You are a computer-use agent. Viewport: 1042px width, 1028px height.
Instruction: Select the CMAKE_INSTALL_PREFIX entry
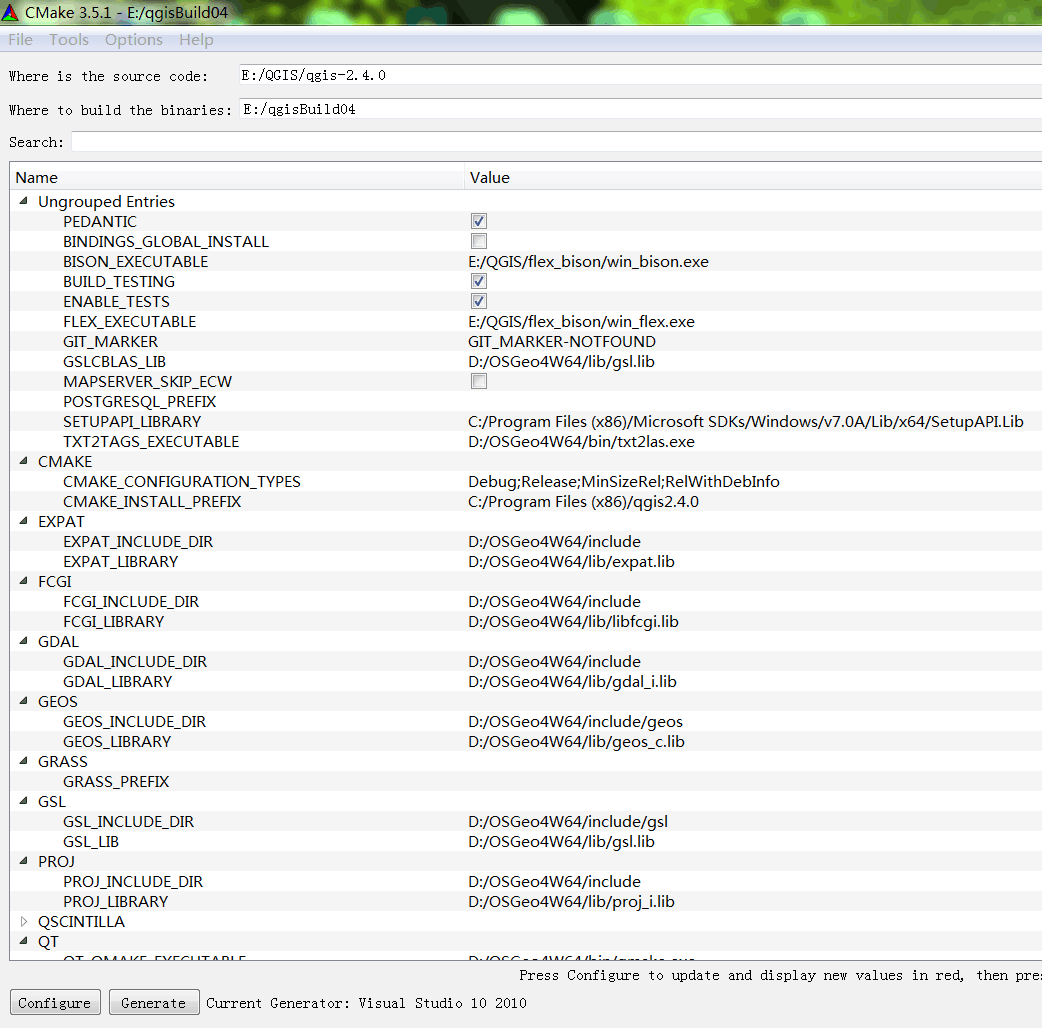[x=152, y=502]
